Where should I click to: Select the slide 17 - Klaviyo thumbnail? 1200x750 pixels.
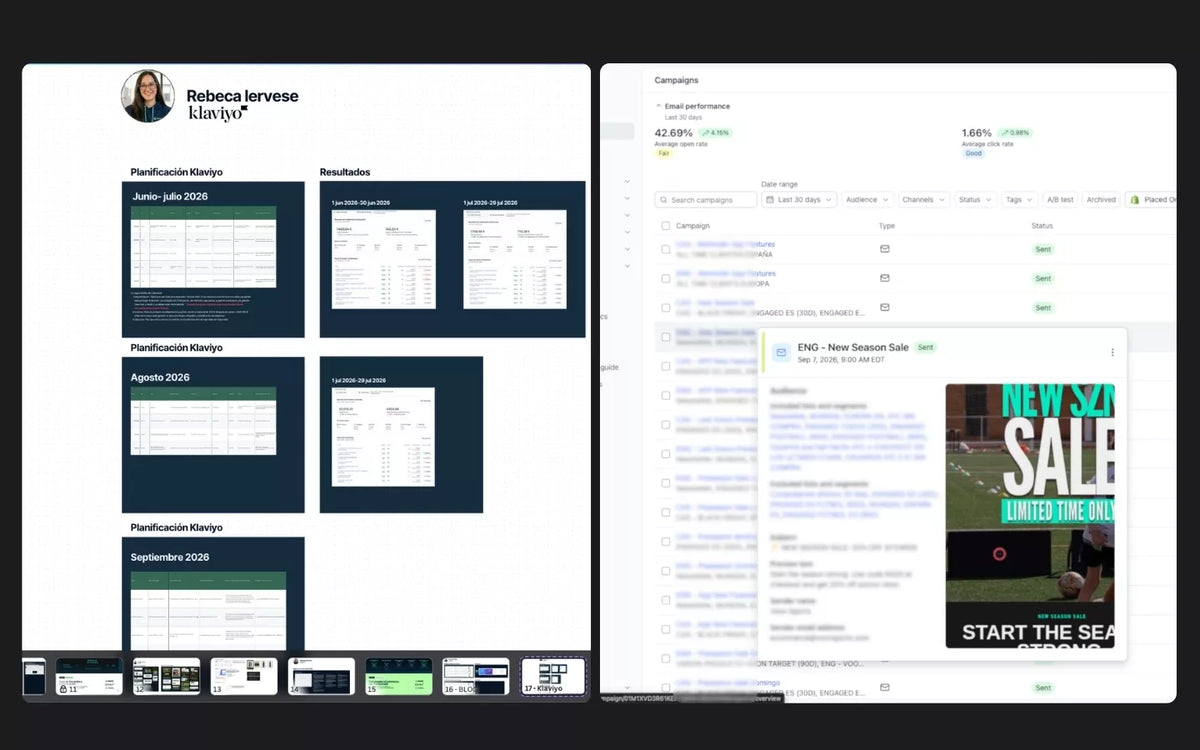[554, 677]
